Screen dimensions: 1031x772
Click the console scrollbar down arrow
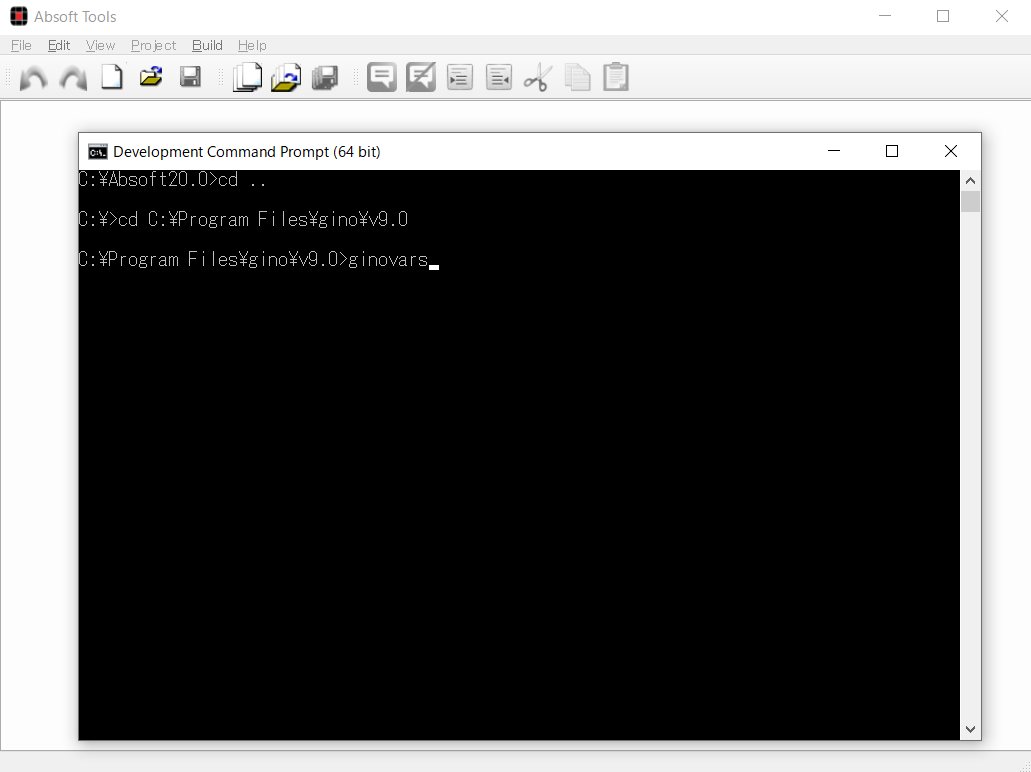[x=971, y=729]
